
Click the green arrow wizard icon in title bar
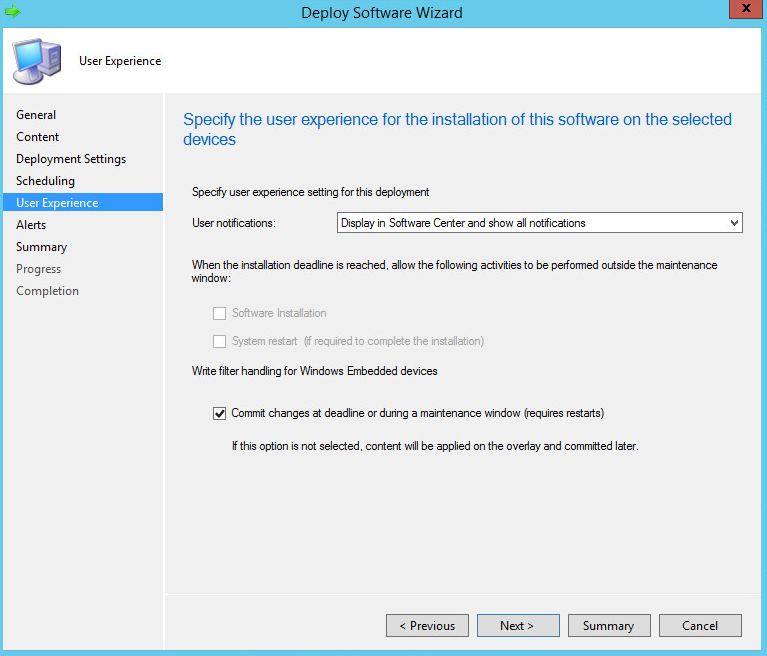[13, 11]
